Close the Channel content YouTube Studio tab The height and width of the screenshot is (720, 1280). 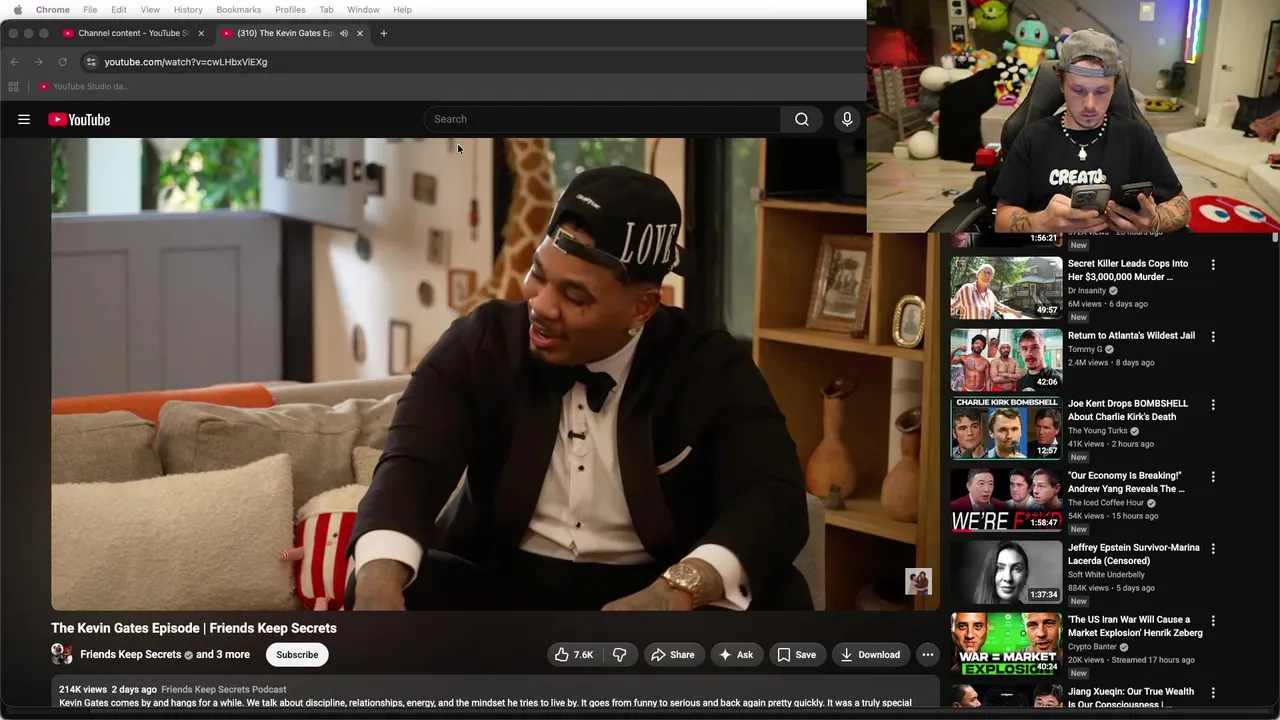201,33
